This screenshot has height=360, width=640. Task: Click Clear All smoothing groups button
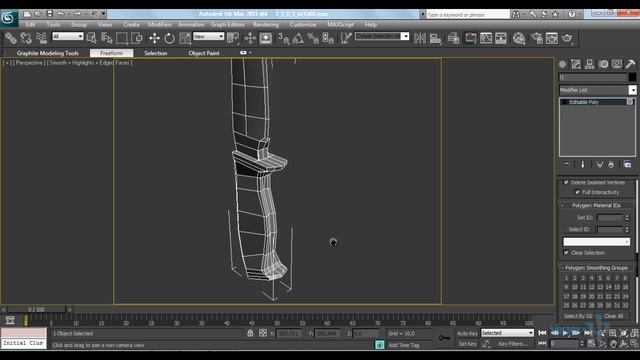(613, 316)
